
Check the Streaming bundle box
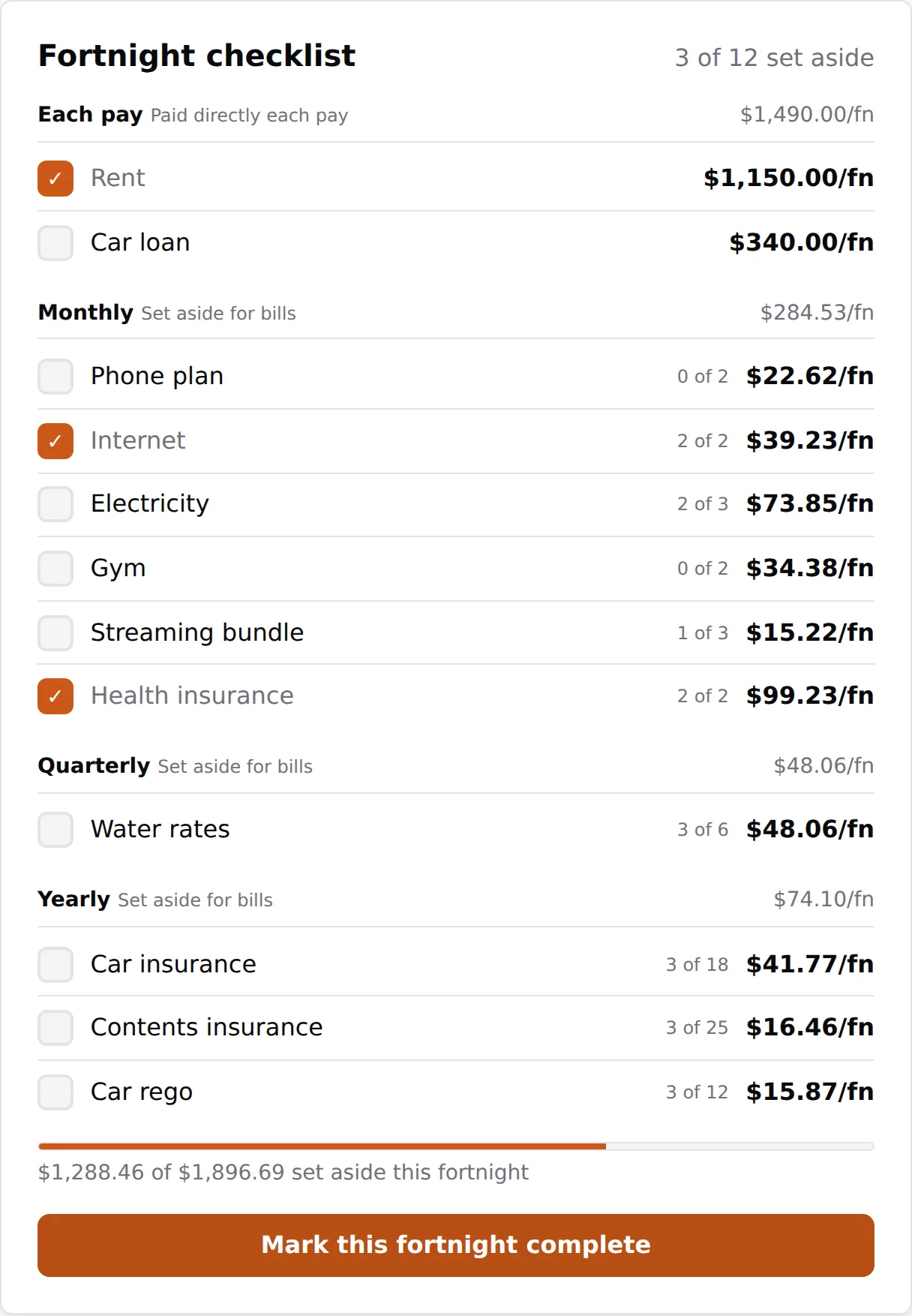(55, 633)
